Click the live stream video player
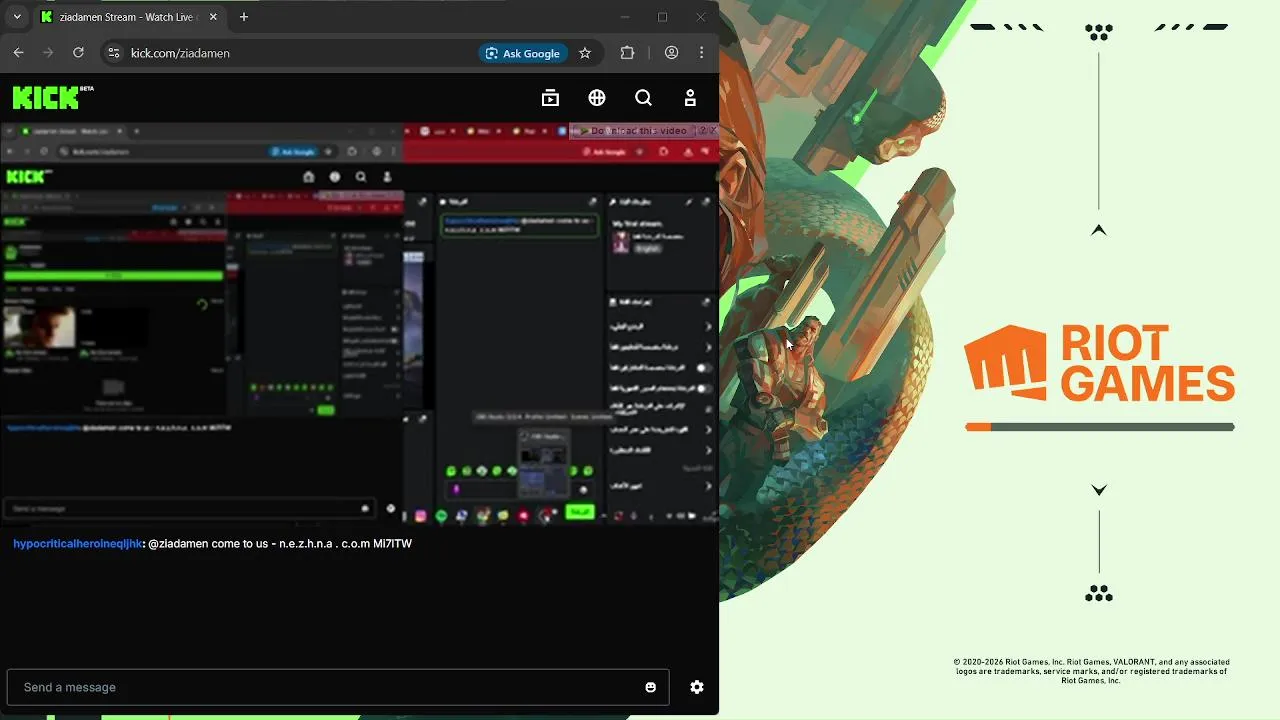Viewport: 1280px width, 720px height. [360, 324]
